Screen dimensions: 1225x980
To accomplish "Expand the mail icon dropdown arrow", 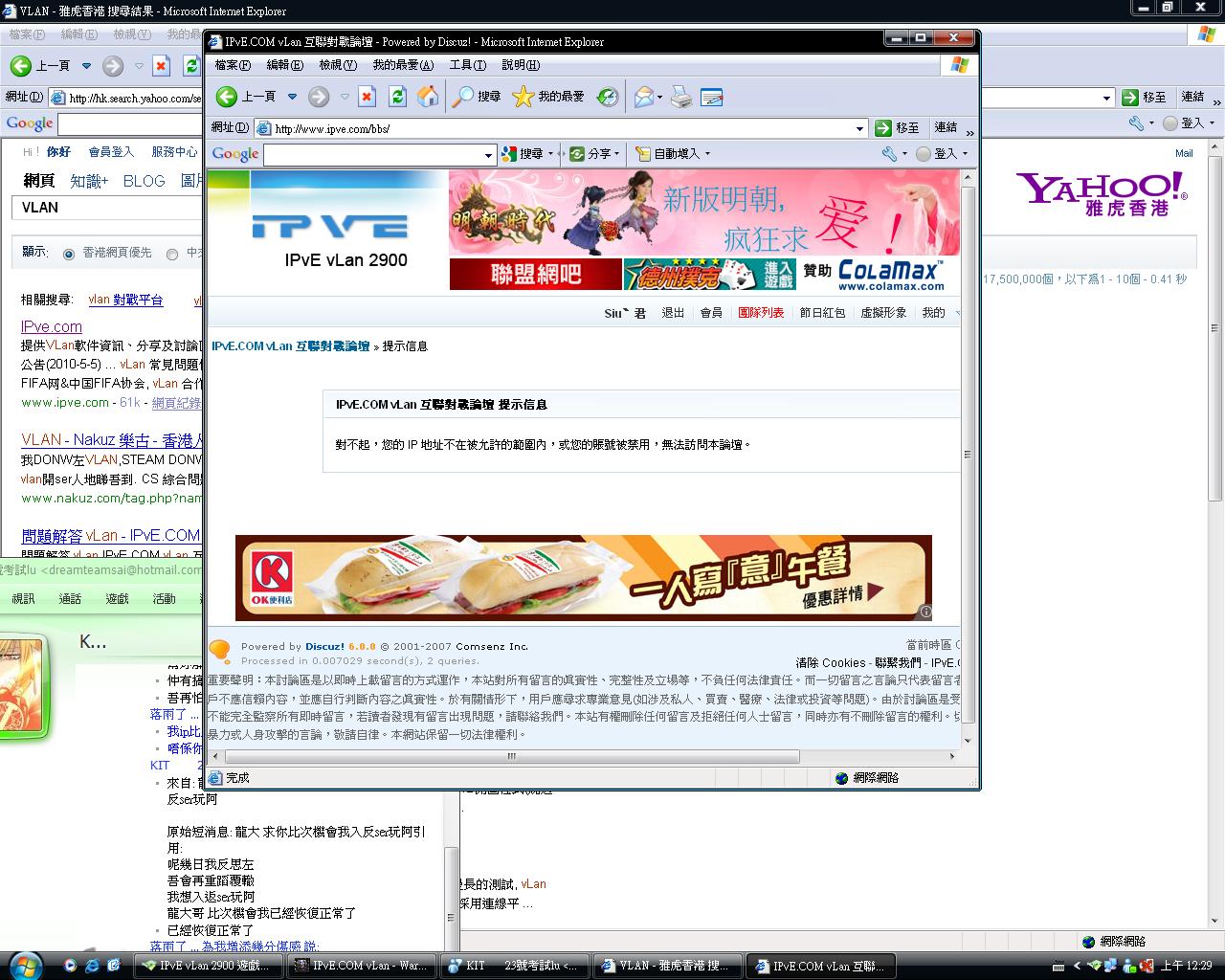I will point(659,97).
